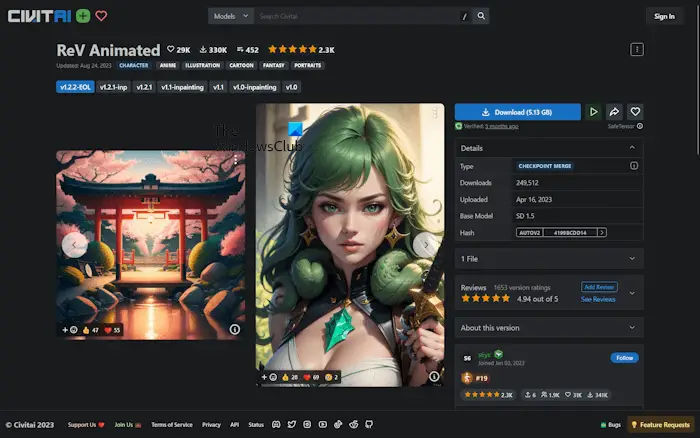Select the v1.2.2-EOL version tab
Viewport: 700px width, 438px height.
[75, 87]
